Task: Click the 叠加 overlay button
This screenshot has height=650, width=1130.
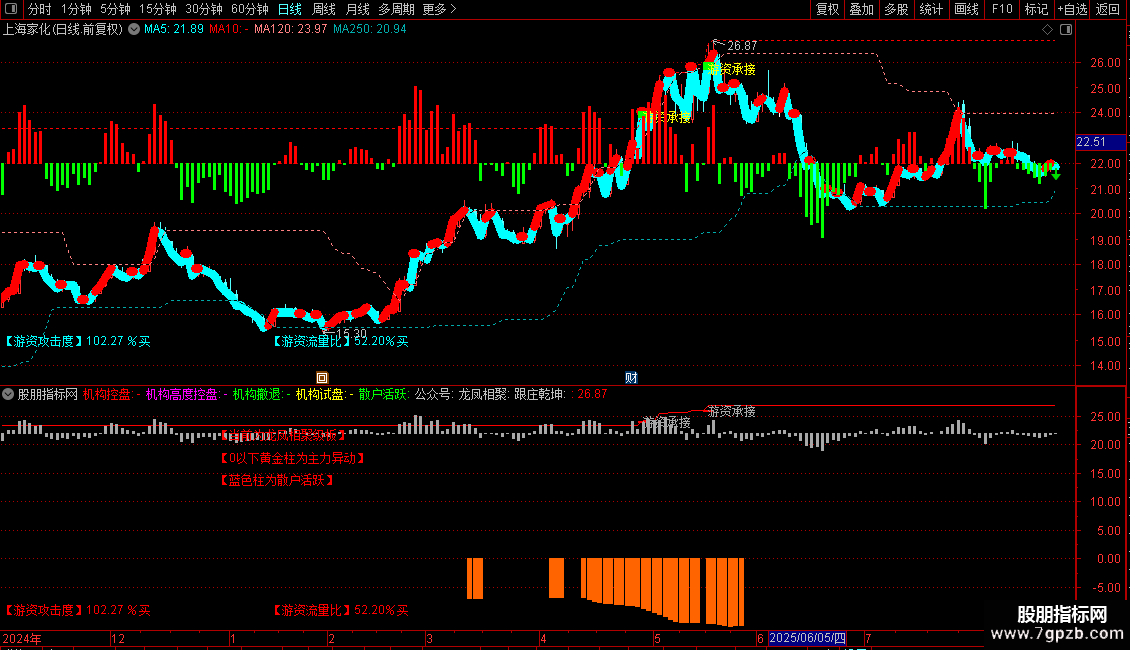Action: 861,9
